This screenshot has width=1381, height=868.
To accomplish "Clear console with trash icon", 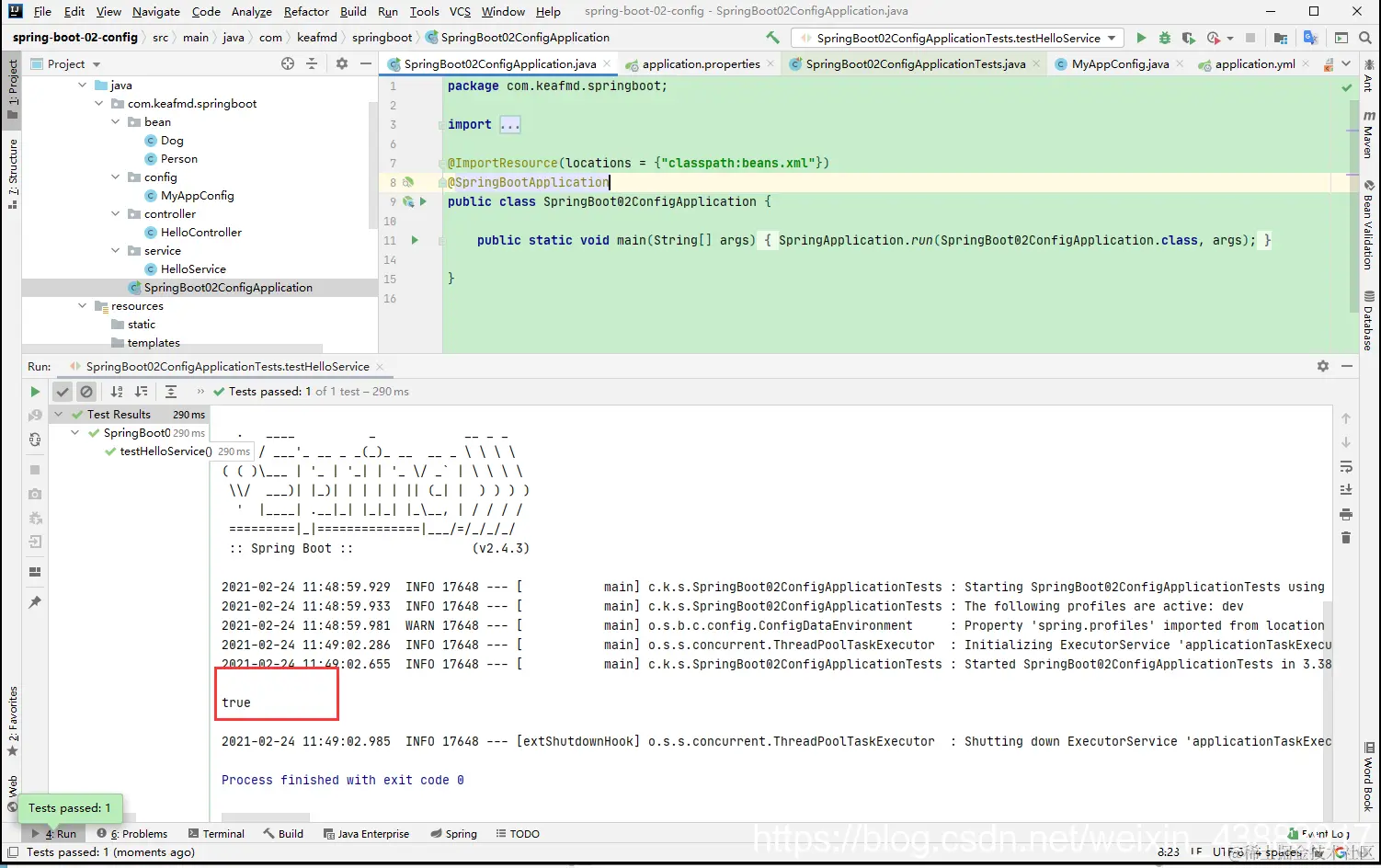I will 1346,538.
